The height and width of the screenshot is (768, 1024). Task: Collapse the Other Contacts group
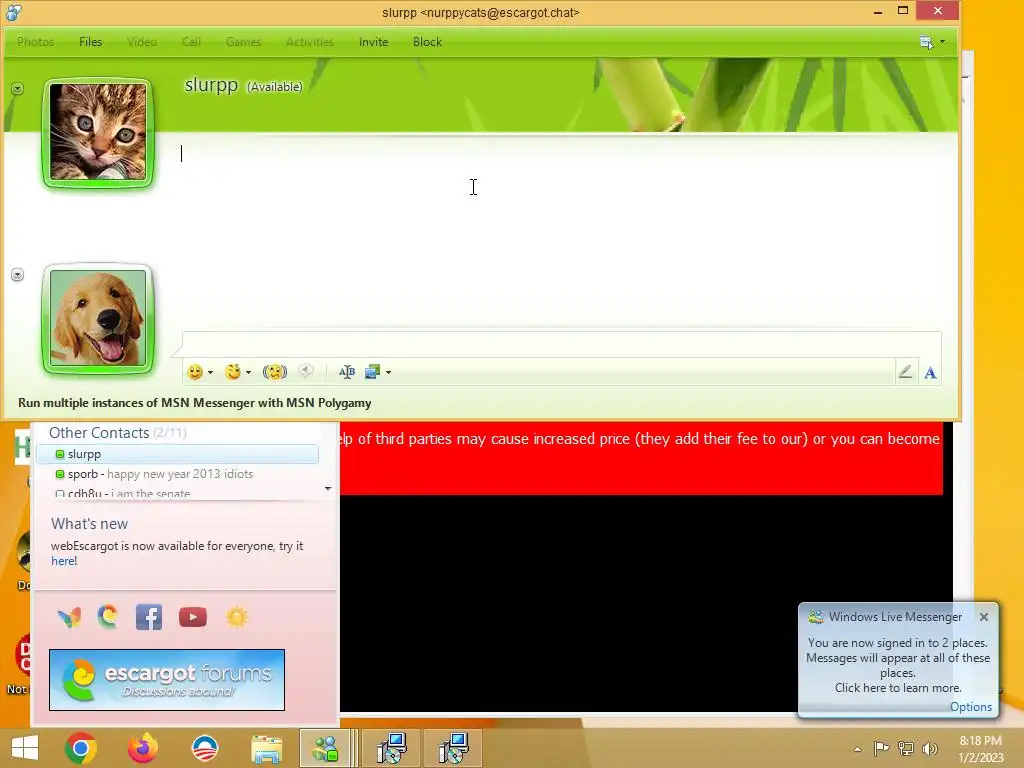(x=118, y=433)
